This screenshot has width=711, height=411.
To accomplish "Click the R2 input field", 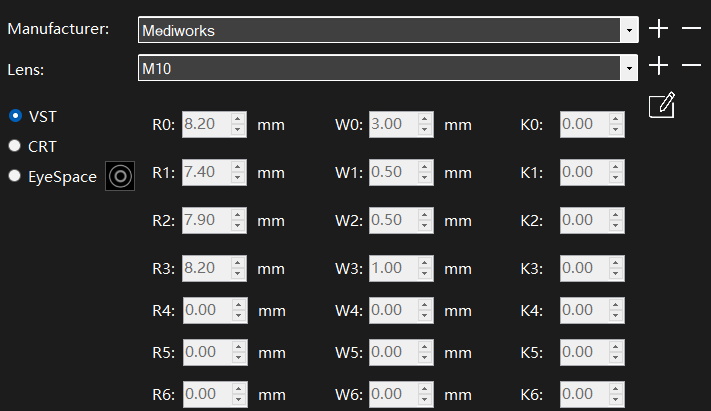I will [206, 220].
